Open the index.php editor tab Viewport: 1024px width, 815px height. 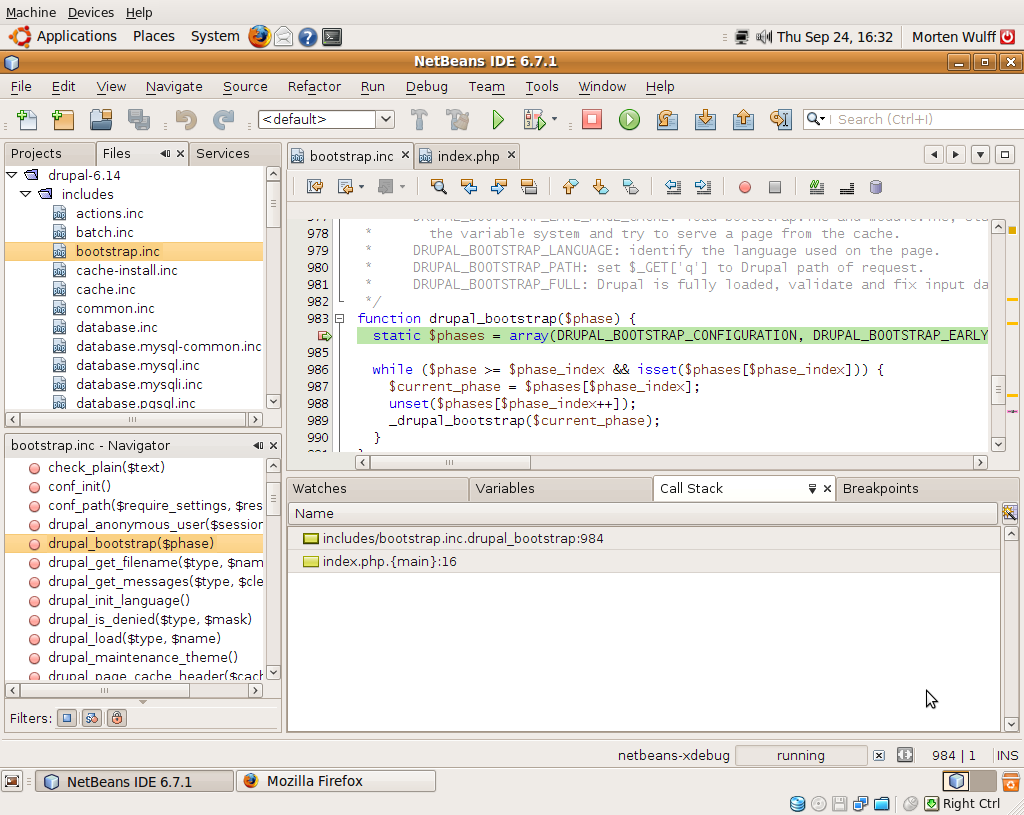pos(468,156)
